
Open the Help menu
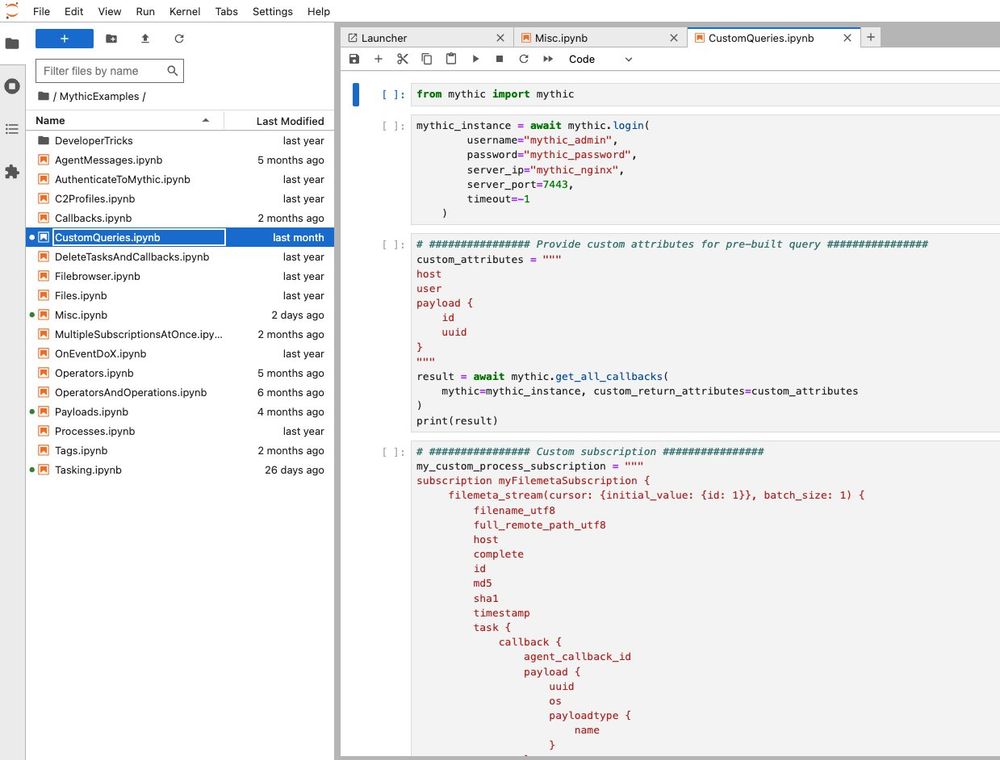click(x=318, y=11)
